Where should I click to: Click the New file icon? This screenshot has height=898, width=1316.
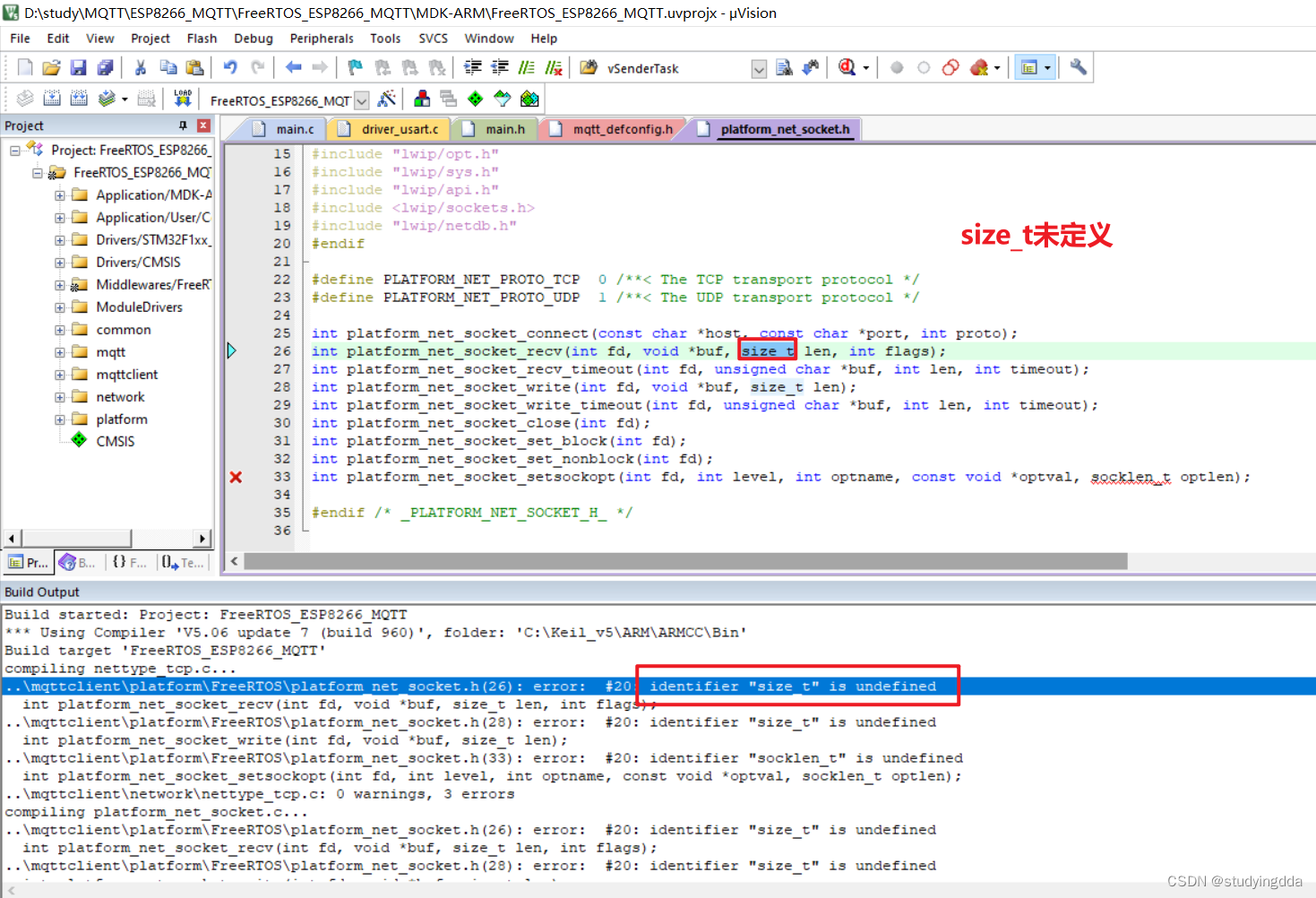[25, 67]
